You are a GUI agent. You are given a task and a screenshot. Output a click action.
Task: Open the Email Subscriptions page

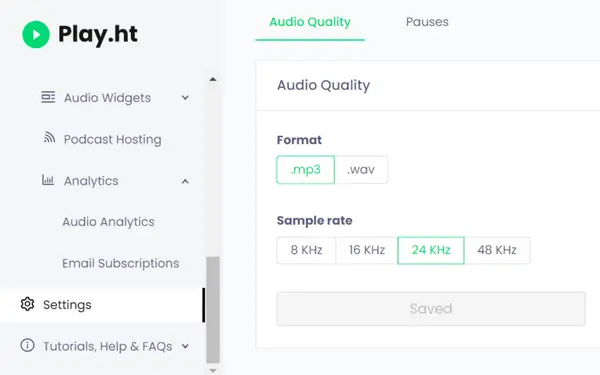(x=121, y=263)
